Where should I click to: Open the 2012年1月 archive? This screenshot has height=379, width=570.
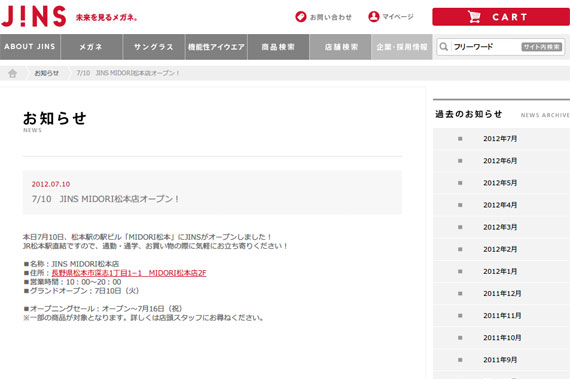pyautogui.click(x=501, y=272)
